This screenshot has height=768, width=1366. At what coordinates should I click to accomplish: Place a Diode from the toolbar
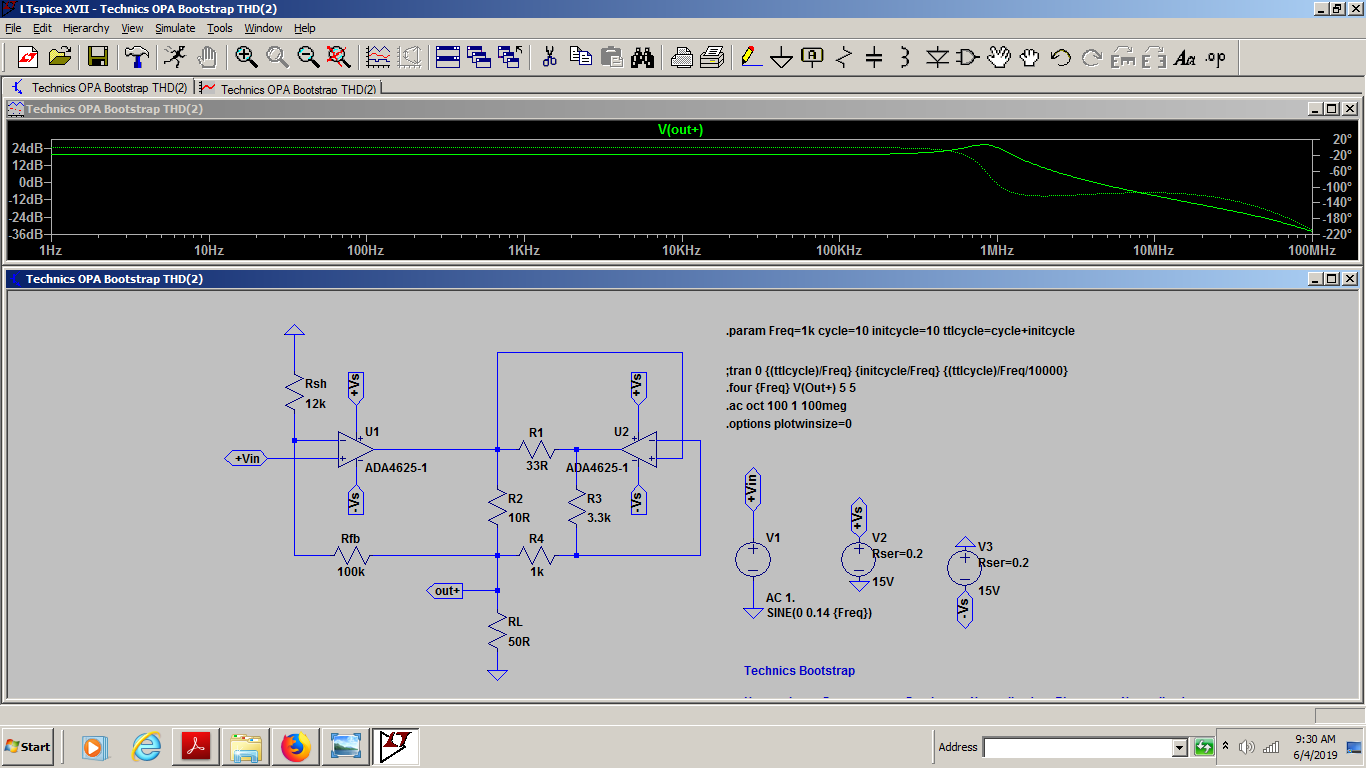point(937,57)
